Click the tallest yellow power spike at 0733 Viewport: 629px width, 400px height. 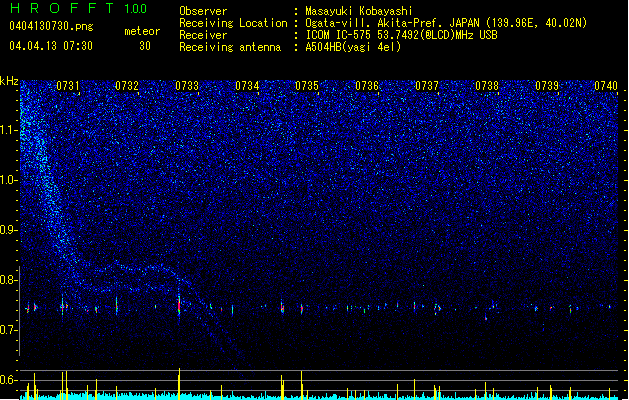pos(179,382)
